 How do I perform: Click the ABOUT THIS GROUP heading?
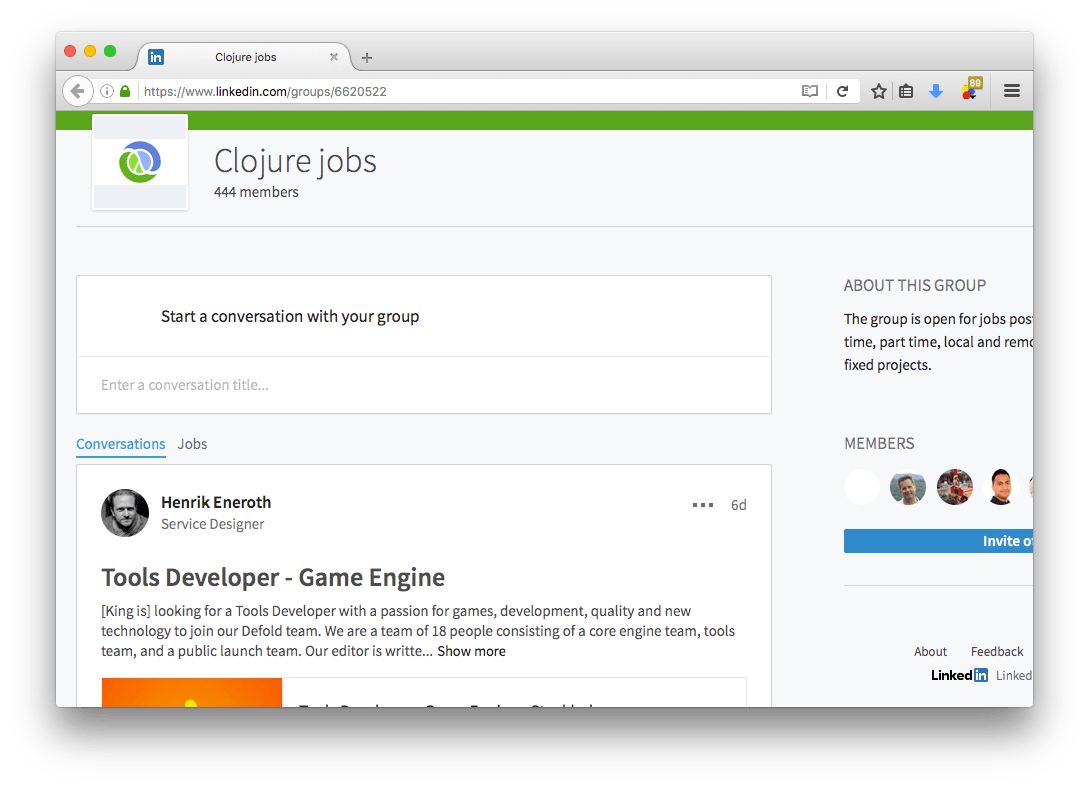(915, 285)
